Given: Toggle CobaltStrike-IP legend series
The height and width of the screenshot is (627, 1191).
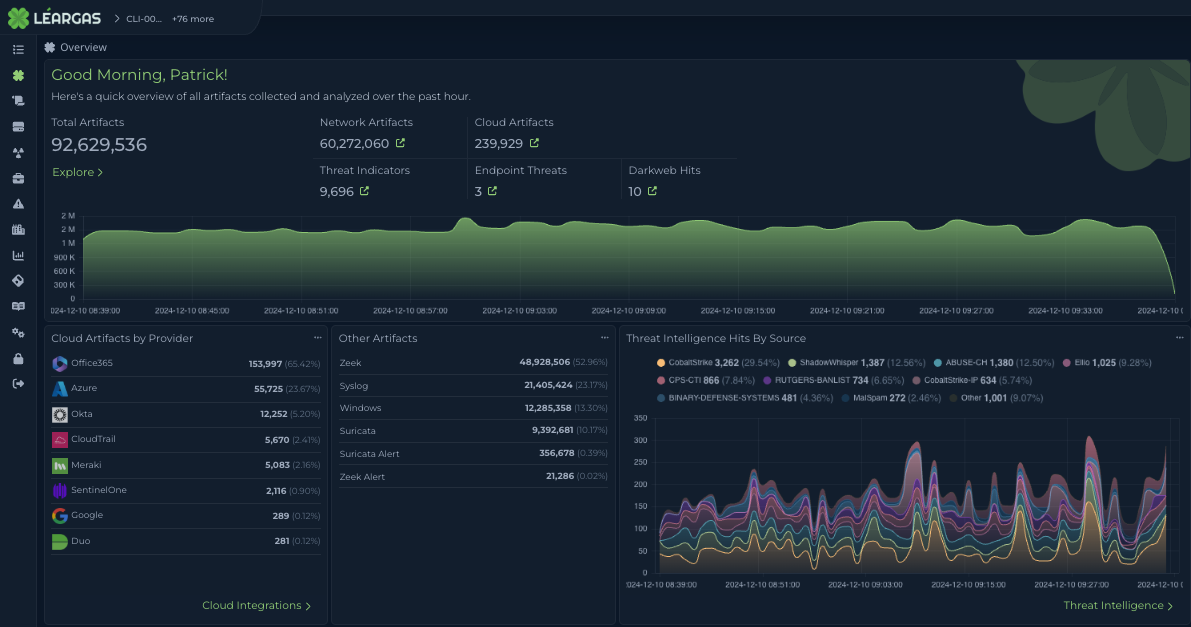Looking at the screenshot, I should (972, 380).
